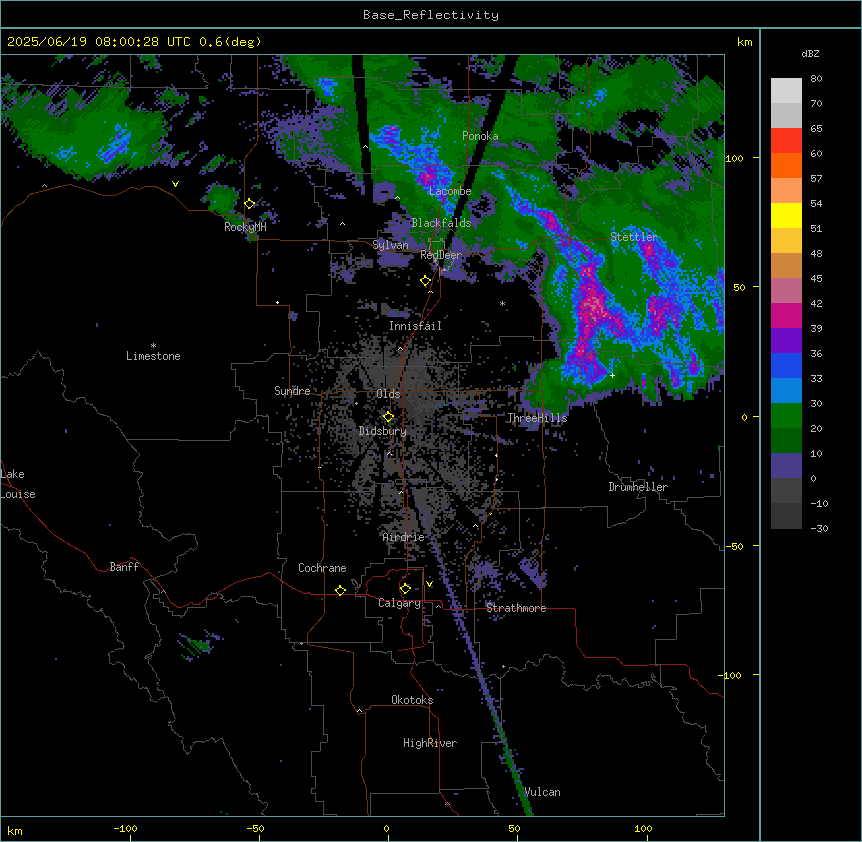Viewport: 862px width, 842px height.
Task: Pick the royal blue 33-36 dBZ swatch
Action: click(x=786, y=365)
